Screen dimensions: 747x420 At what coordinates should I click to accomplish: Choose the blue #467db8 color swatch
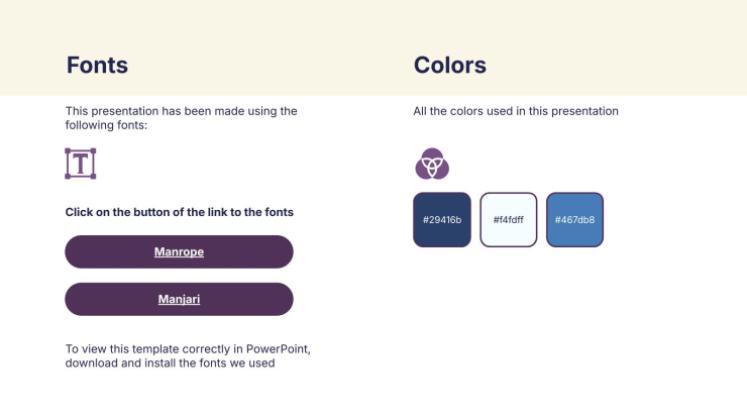click(575, 219)
